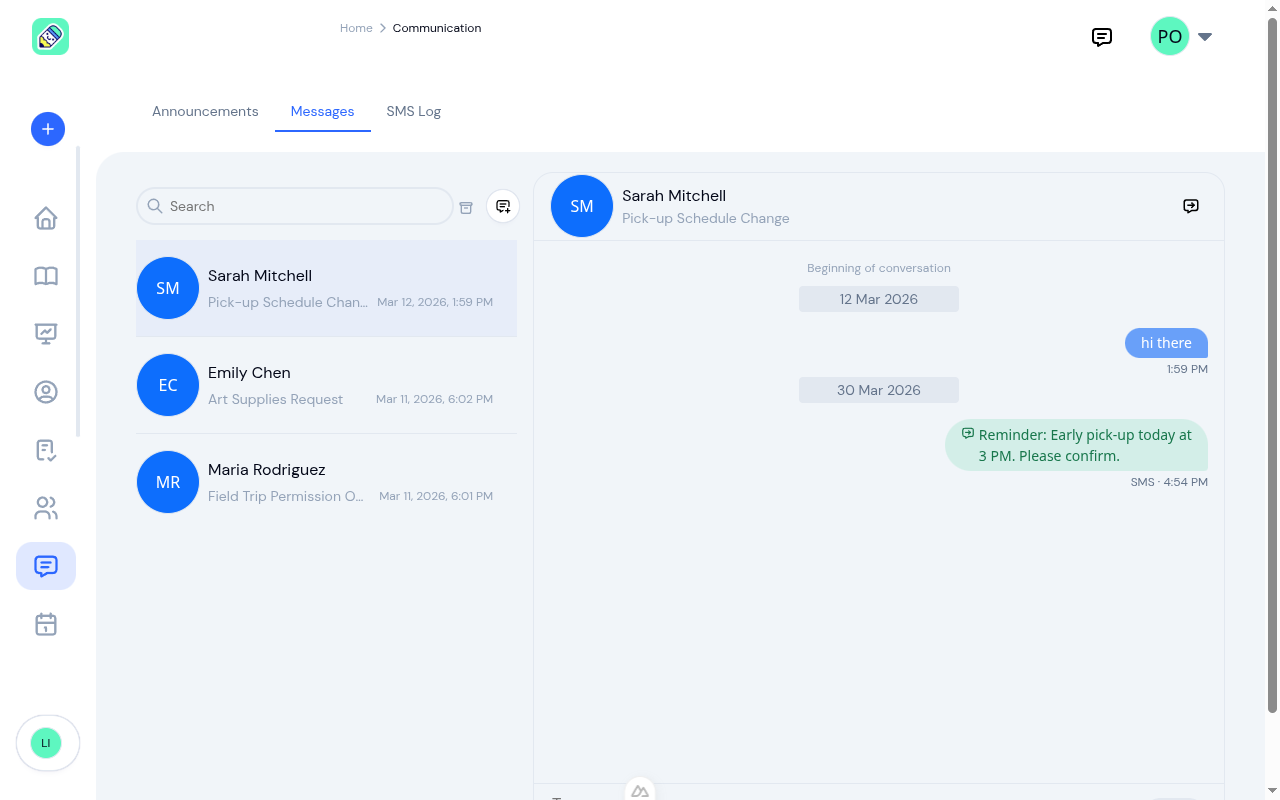1280x800 pixels.
Task: Open the people group sidebar icon
Action: [x=46, y=508]
